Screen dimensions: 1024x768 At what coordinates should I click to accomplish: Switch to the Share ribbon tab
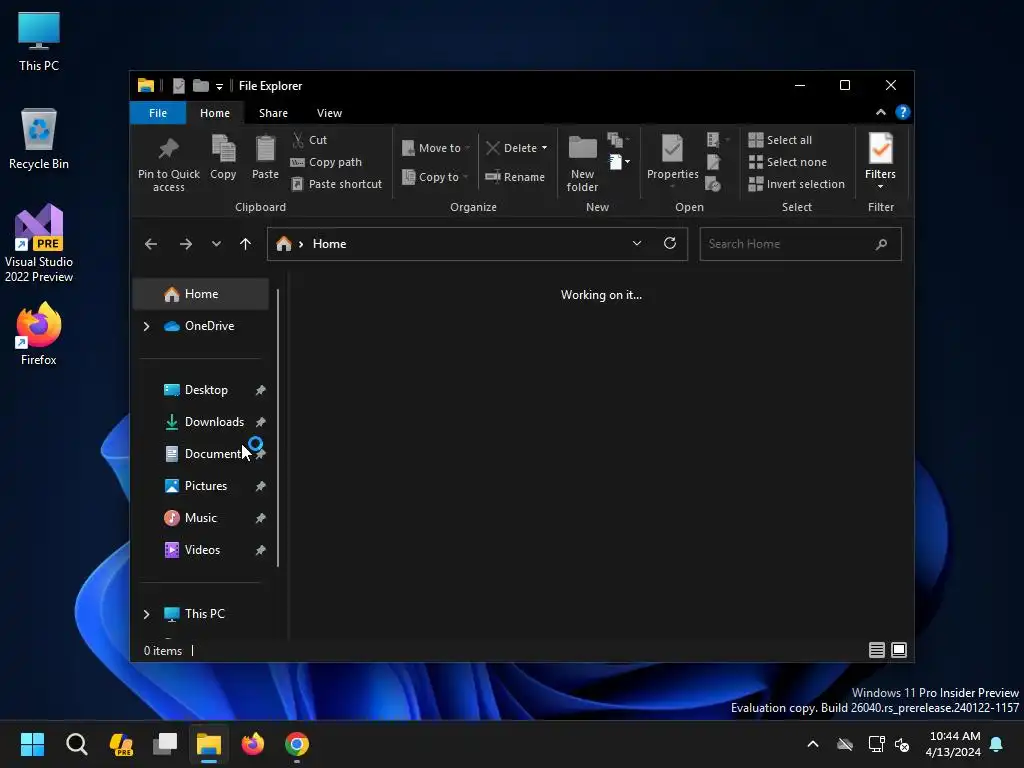pos(273,113)
